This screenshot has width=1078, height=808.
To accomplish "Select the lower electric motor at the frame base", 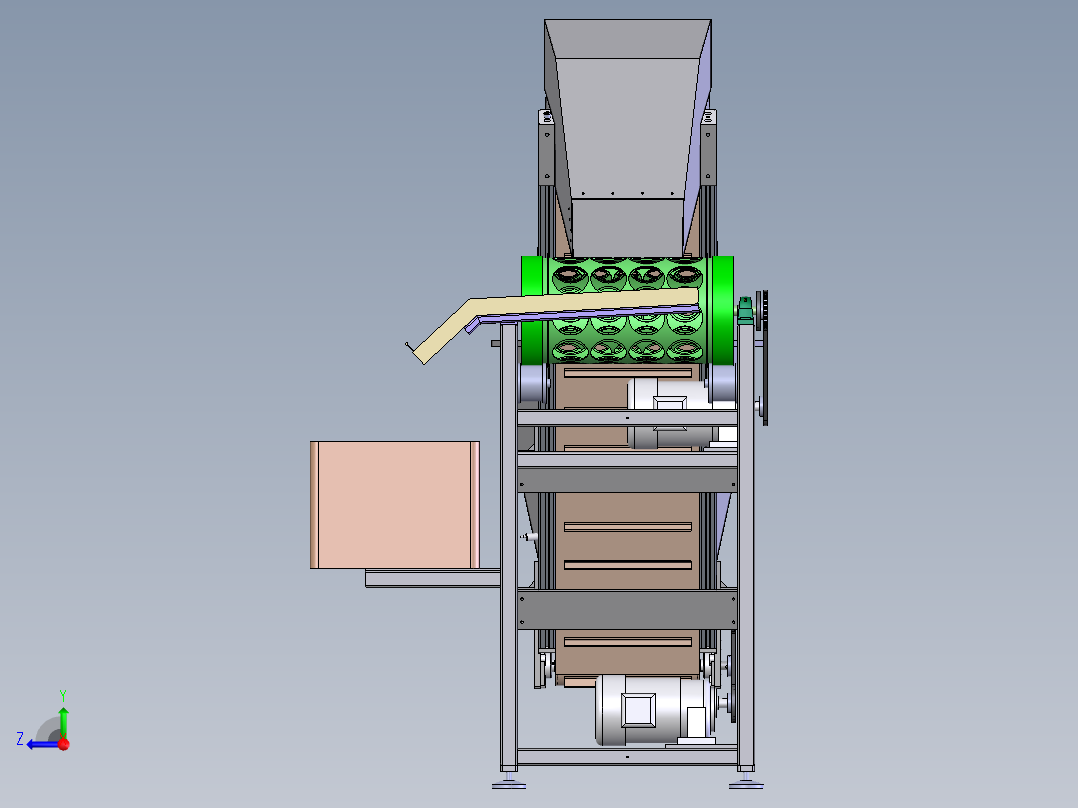I will [657, 710].
